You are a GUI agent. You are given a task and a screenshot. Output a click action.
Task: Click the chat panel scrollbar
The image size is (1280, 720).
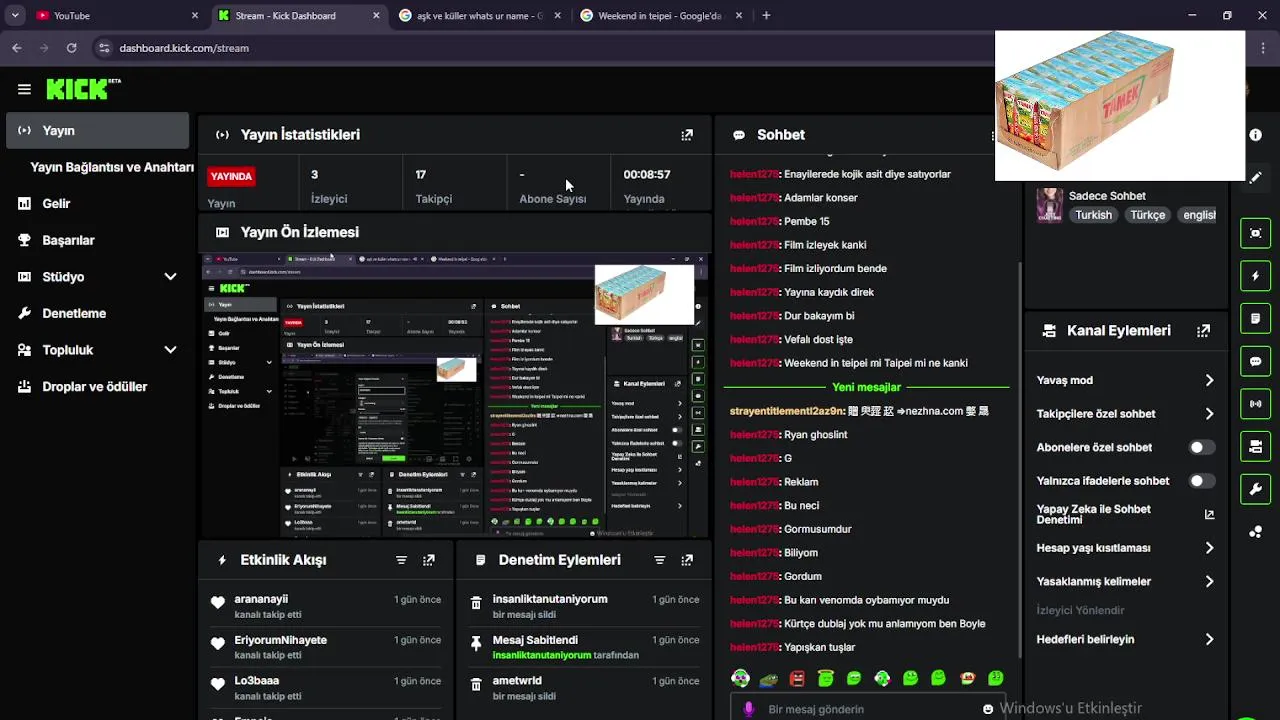pos(1019,460)
